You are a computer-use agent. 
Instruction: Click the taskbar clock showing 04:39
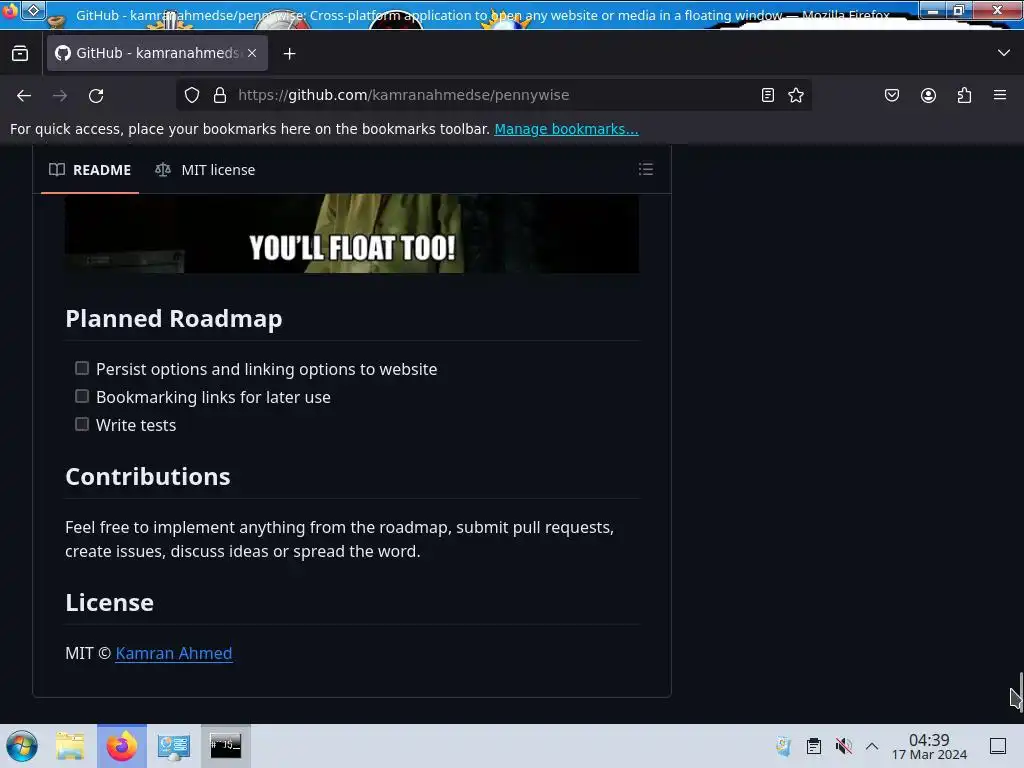929,746
